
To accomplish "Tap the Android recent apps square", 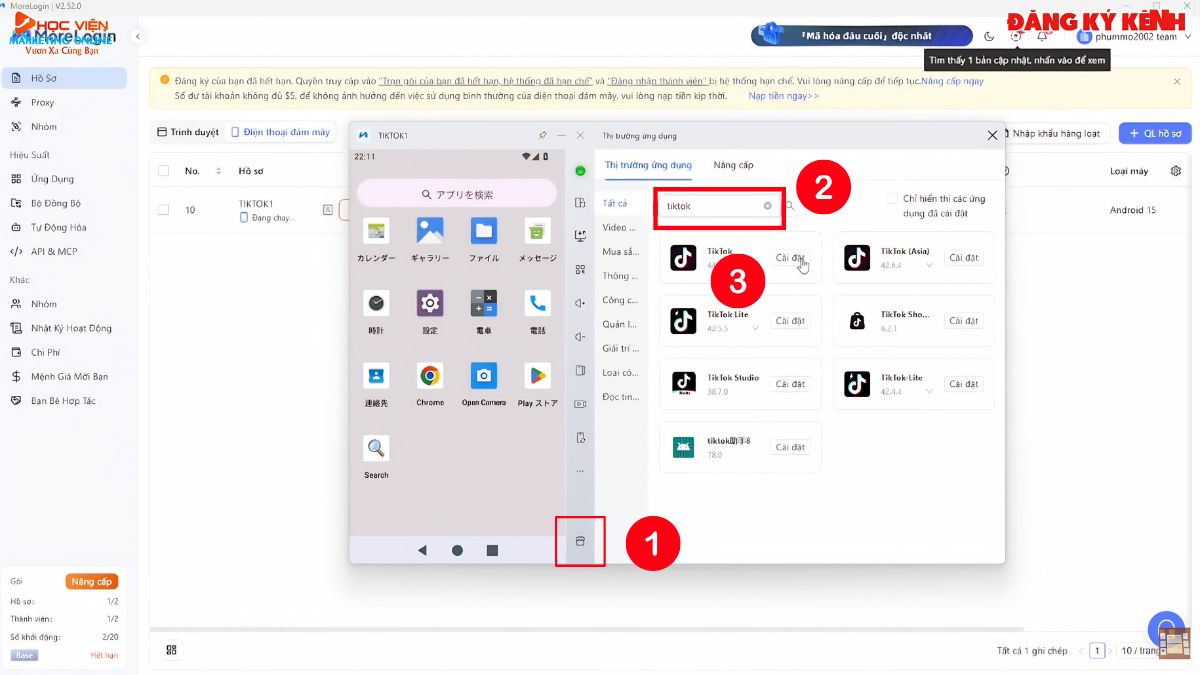I will tap(492, 550).
